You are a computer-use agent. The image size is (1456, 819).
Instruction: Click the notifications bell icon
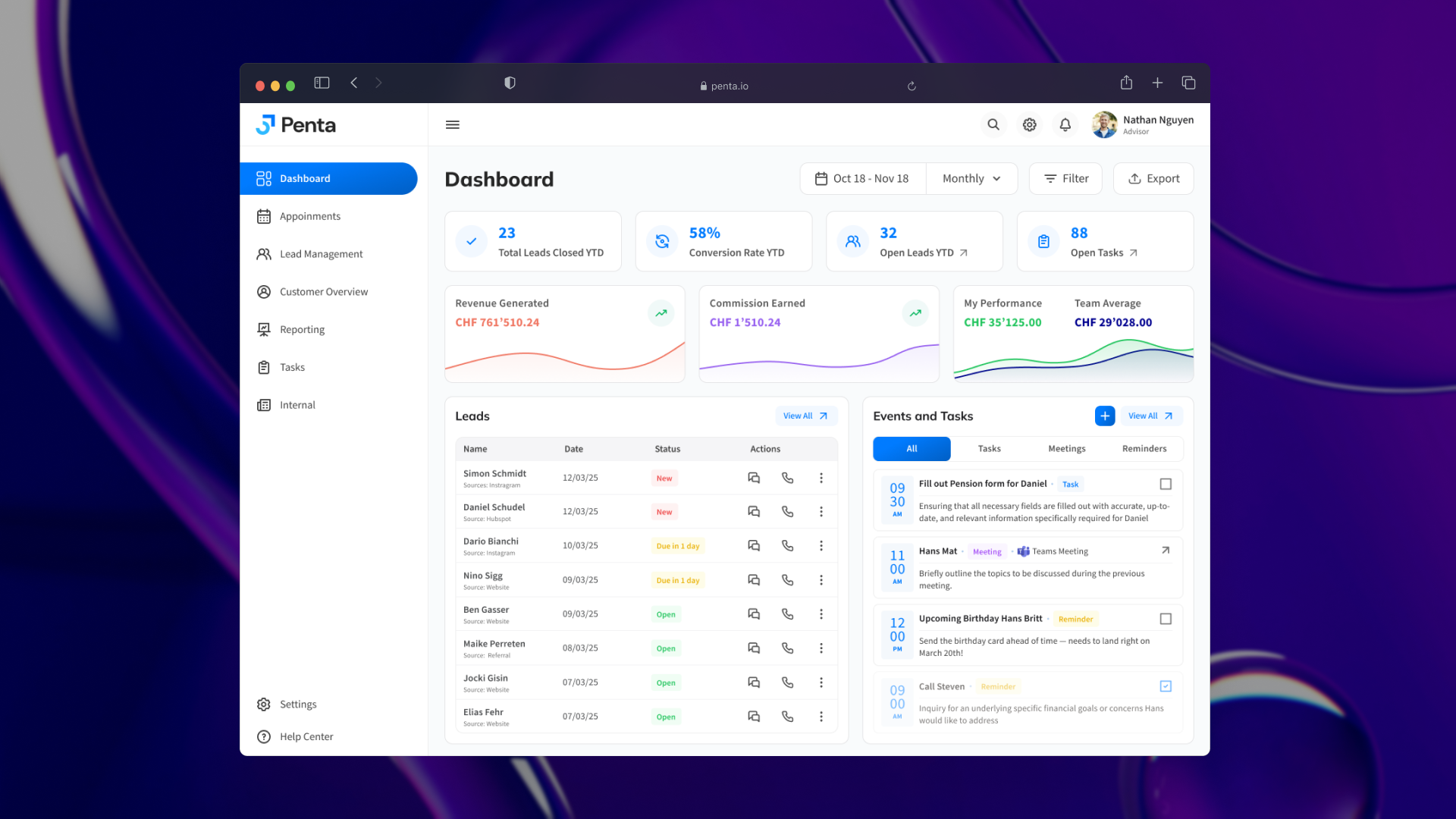(x=1065, y=124)
